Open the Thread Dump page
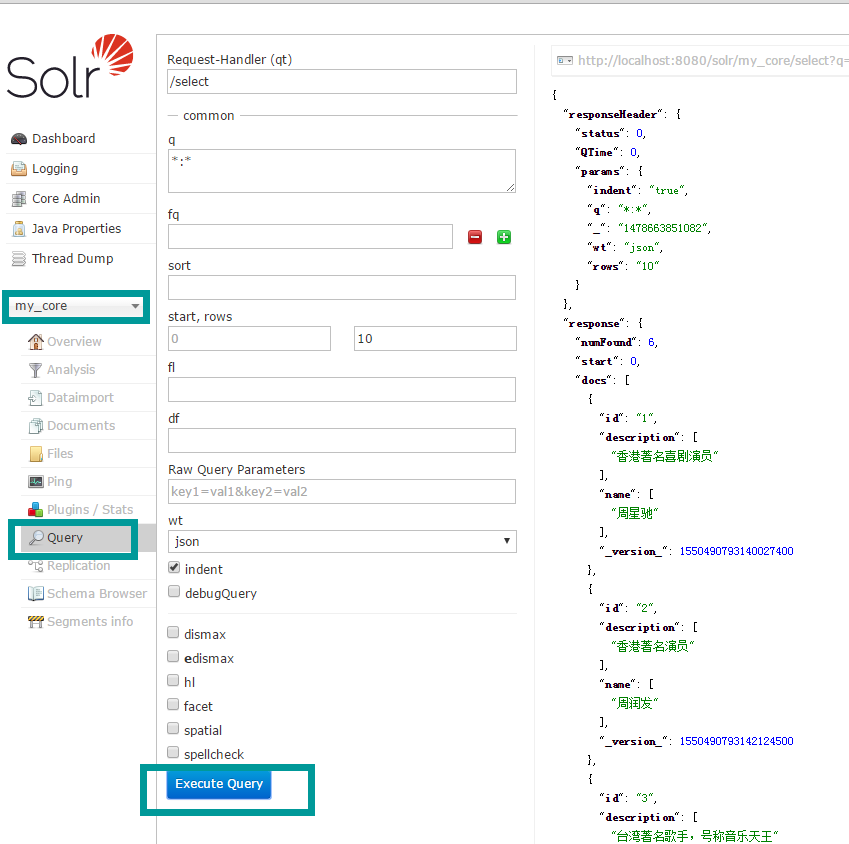 coord(73,259)
